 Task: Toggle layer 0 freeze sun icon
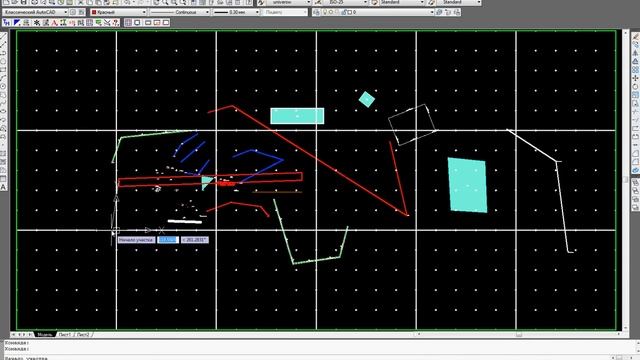tap(331, 12)
